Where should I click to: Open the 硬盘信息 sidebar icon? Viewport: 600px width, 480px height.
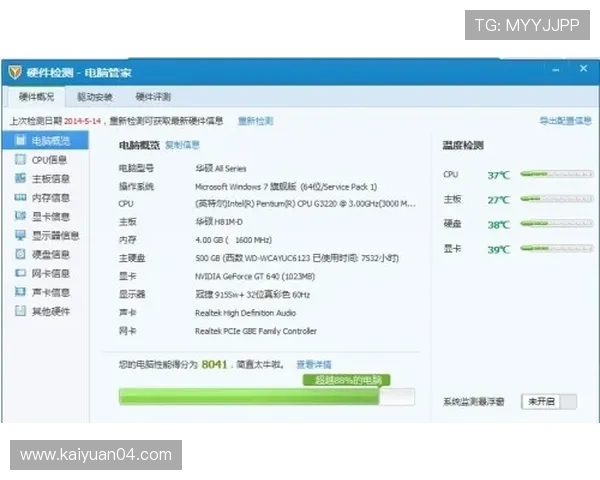[x=21, y=254]
